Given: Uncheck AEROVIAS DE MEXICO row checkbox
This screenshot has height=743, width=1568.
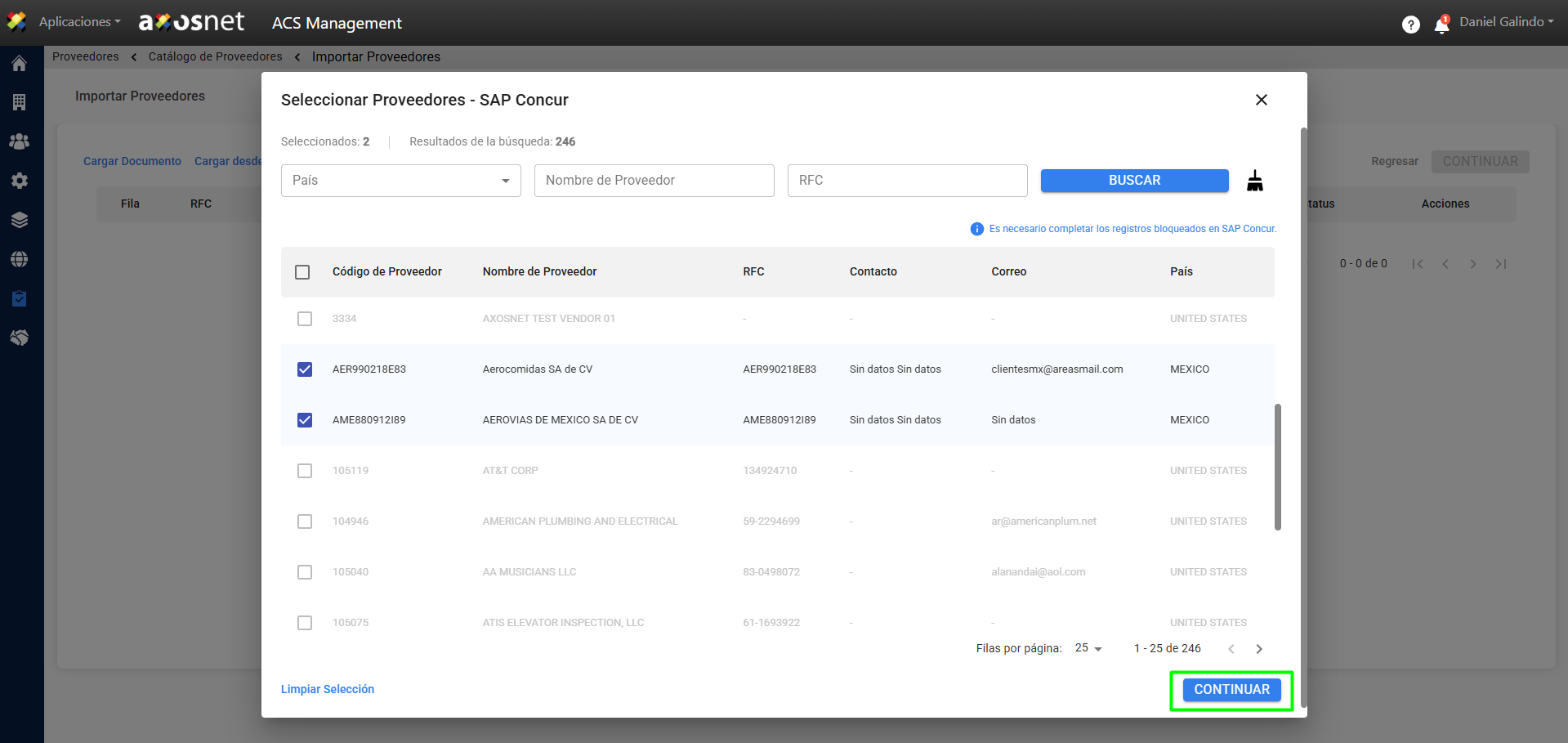Looking at the screenshot, I should coord(305,420).
